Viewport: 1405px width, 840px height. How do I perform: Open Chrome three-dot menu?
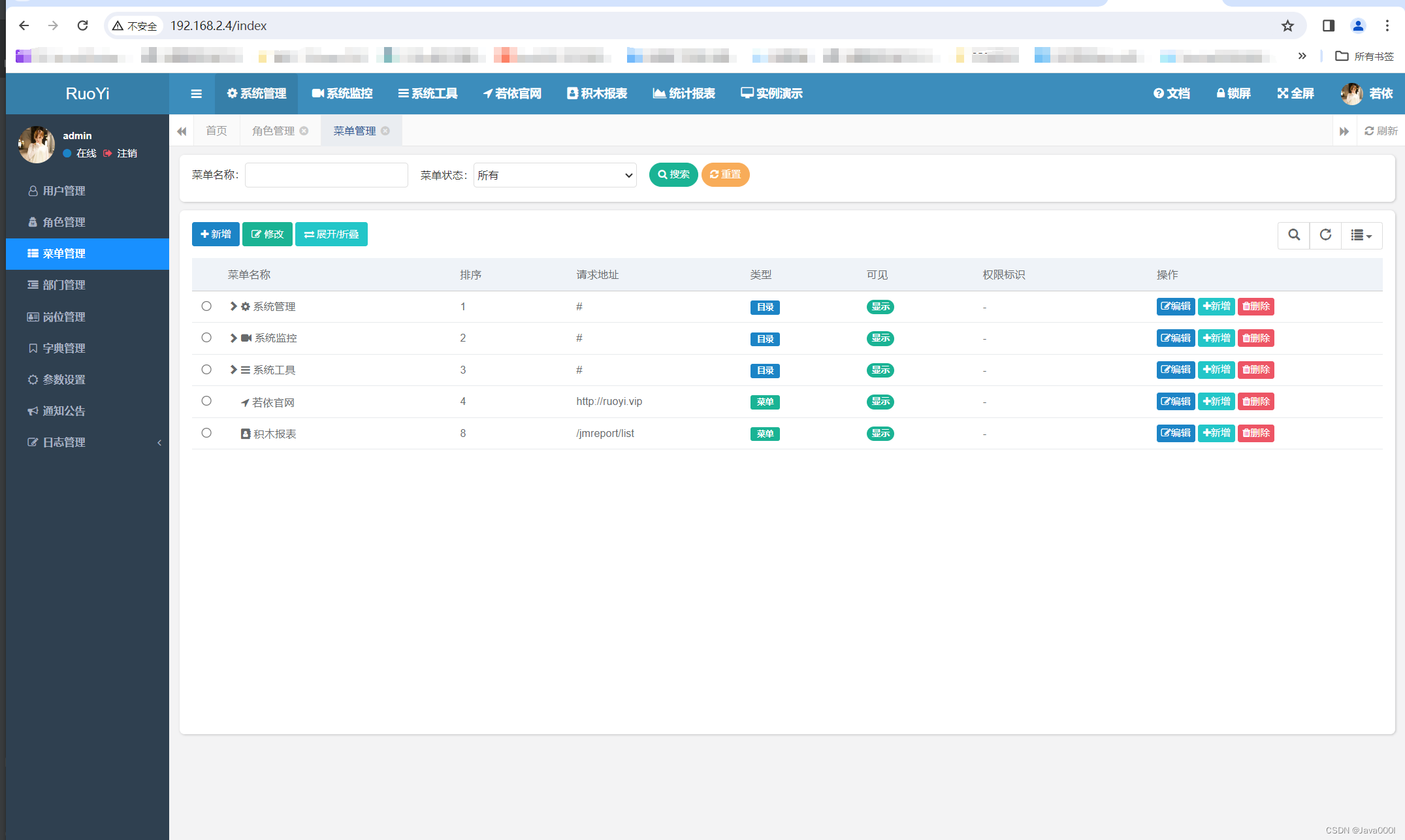[1387, 25]
